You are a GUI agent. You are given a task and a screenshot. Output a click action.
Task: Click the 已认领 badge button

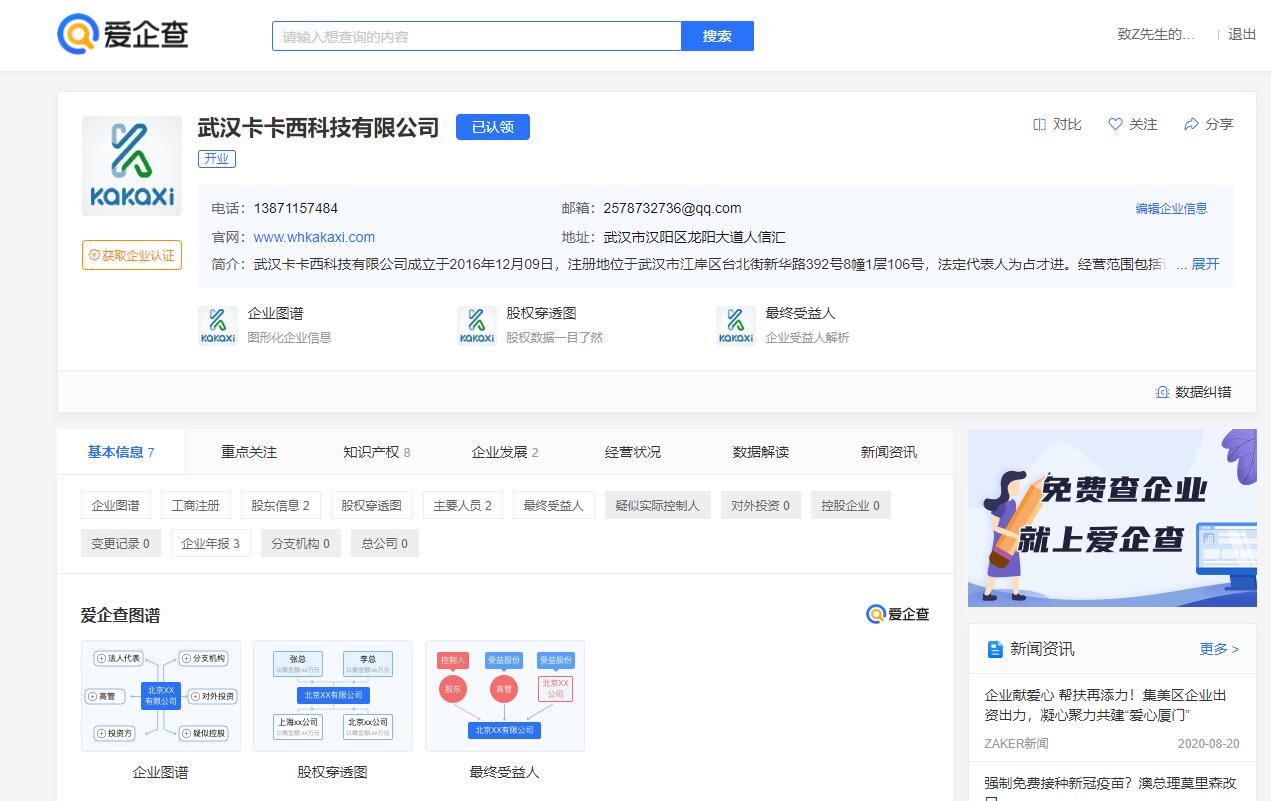pyautogui.click(x=493, y=127)
